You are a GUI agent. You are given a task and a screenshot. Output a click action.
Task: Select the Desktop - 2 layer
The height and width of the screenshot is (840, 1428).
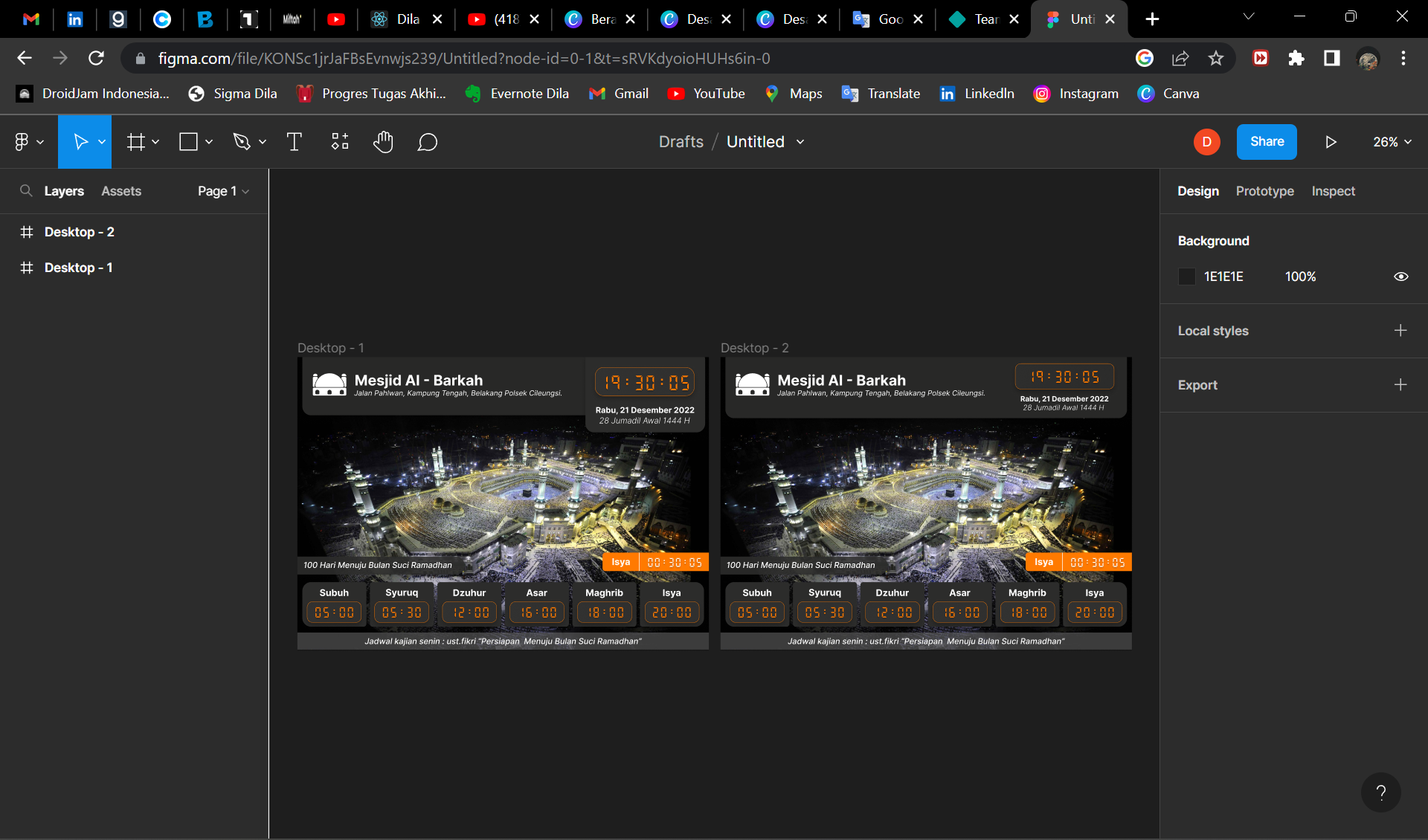point(79,232)
